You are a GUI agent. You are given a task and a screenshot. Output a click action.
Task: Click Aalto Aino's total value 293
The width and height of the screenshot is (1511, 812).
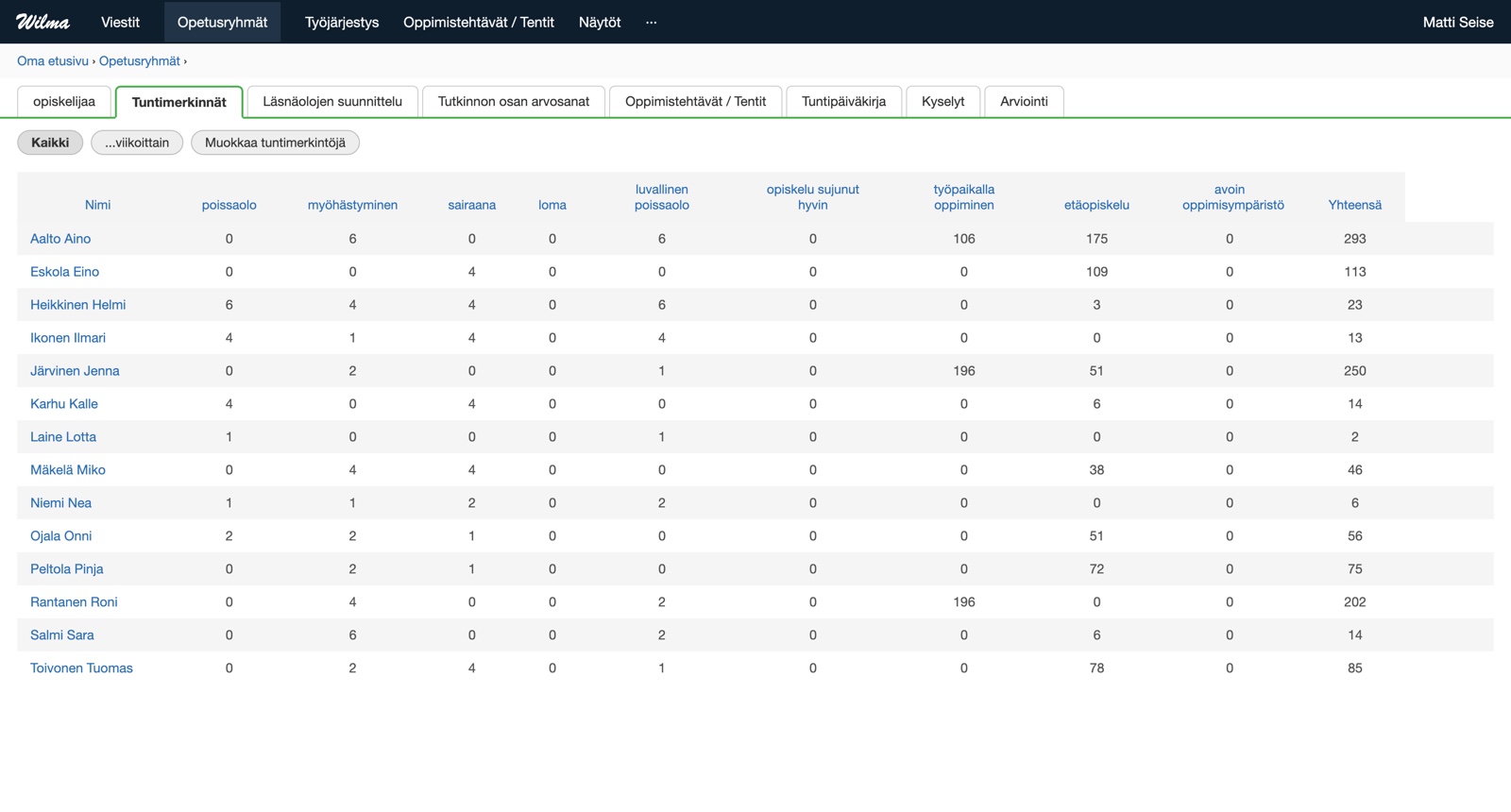[x=1355, y=239]
